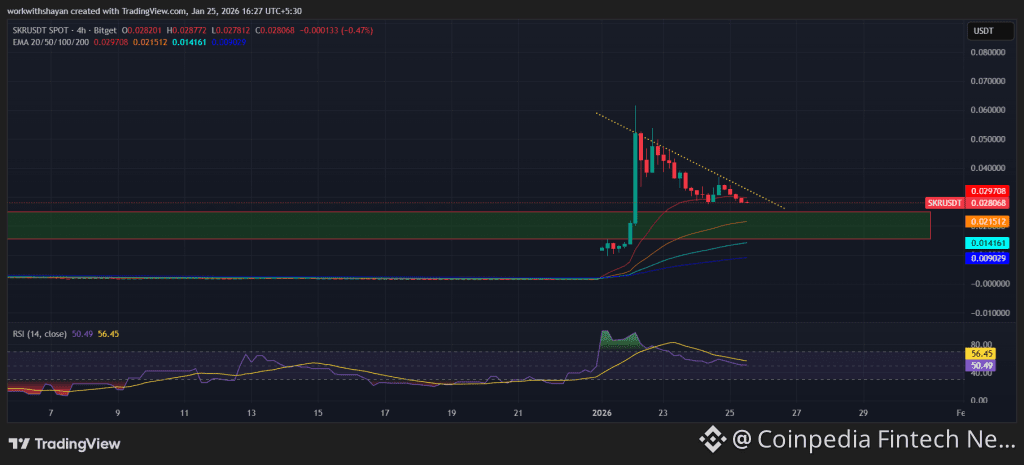Click date label 27 on time axis
Screen dimensions: 1024x465
[x=796, y=413]
